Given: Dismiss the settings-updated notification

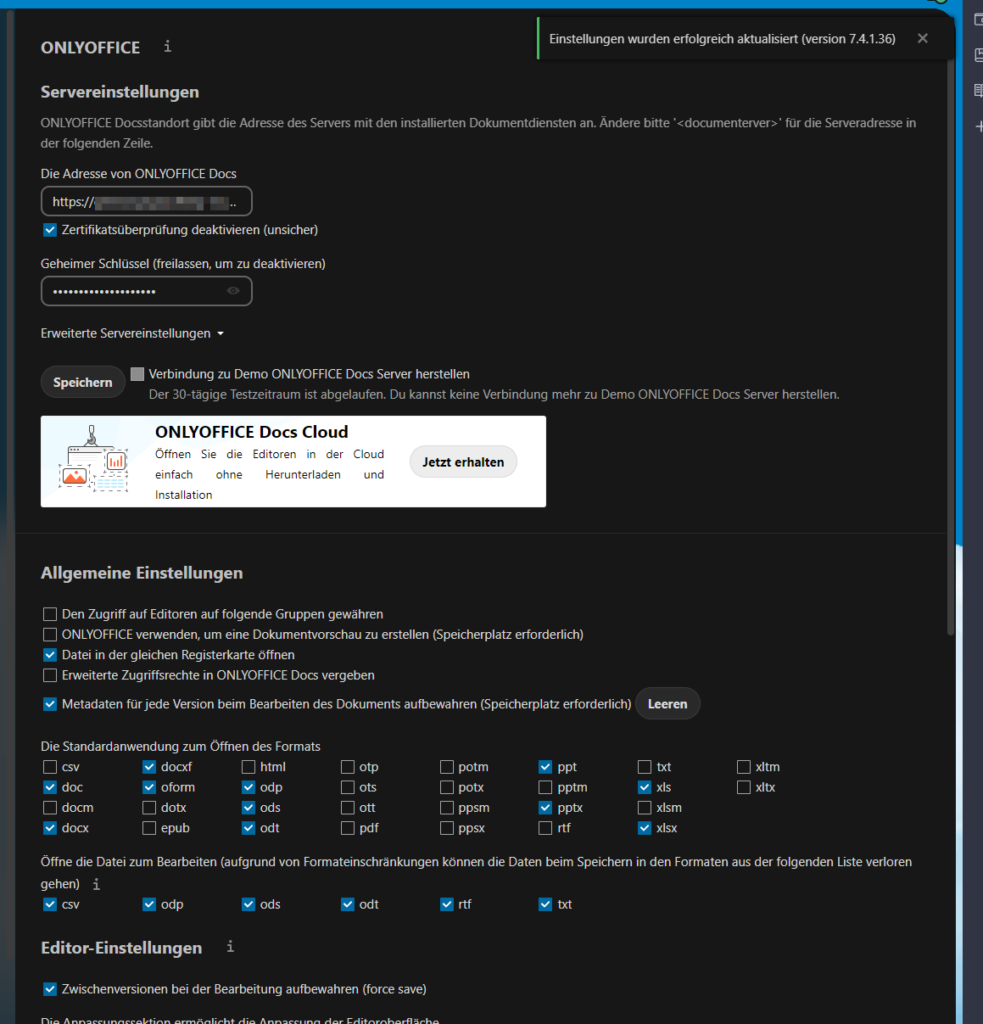Looking at the screenshot, I should [922, 39].
